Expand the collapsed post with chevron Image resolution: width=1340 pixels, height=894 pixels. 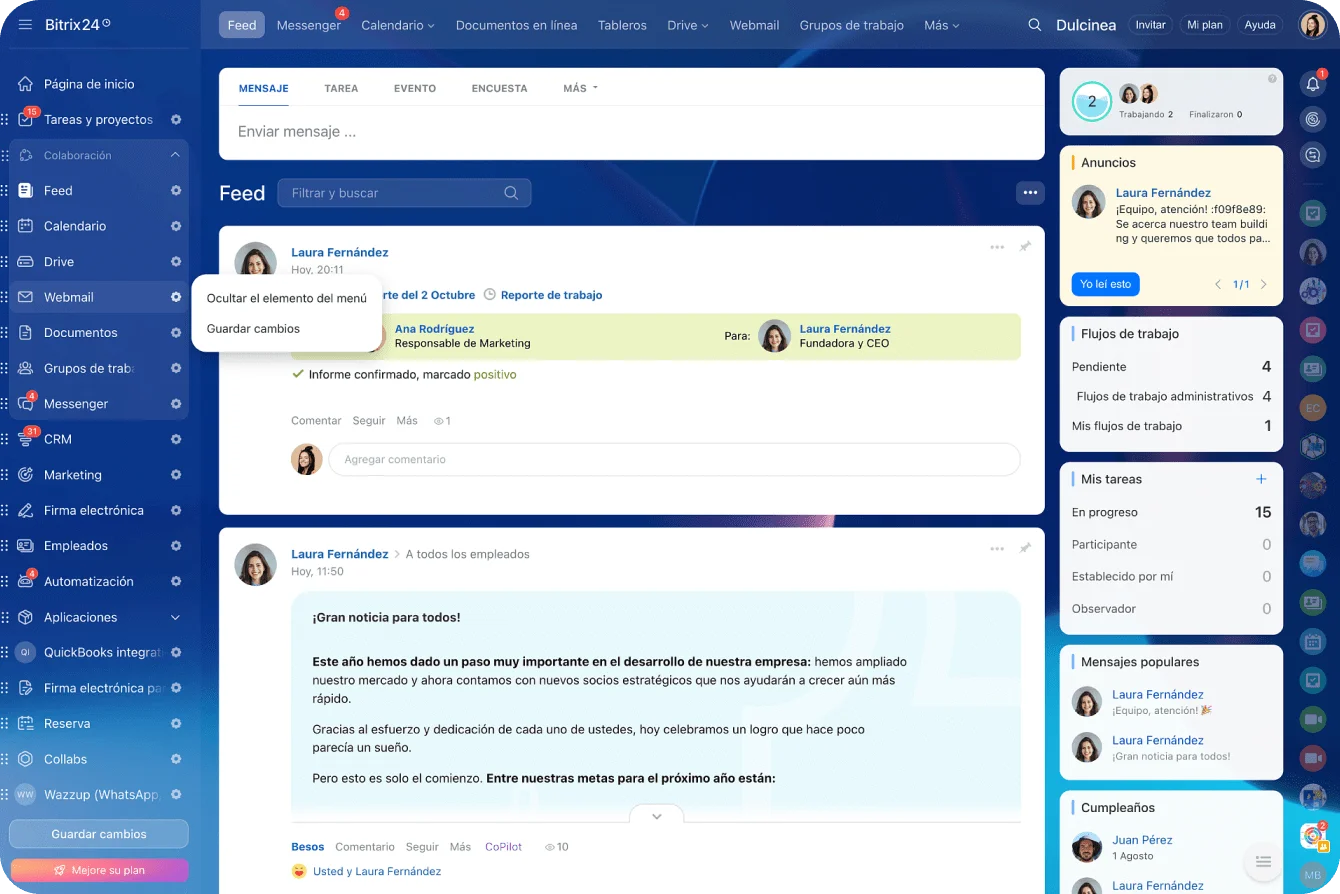tap(656, 816)
